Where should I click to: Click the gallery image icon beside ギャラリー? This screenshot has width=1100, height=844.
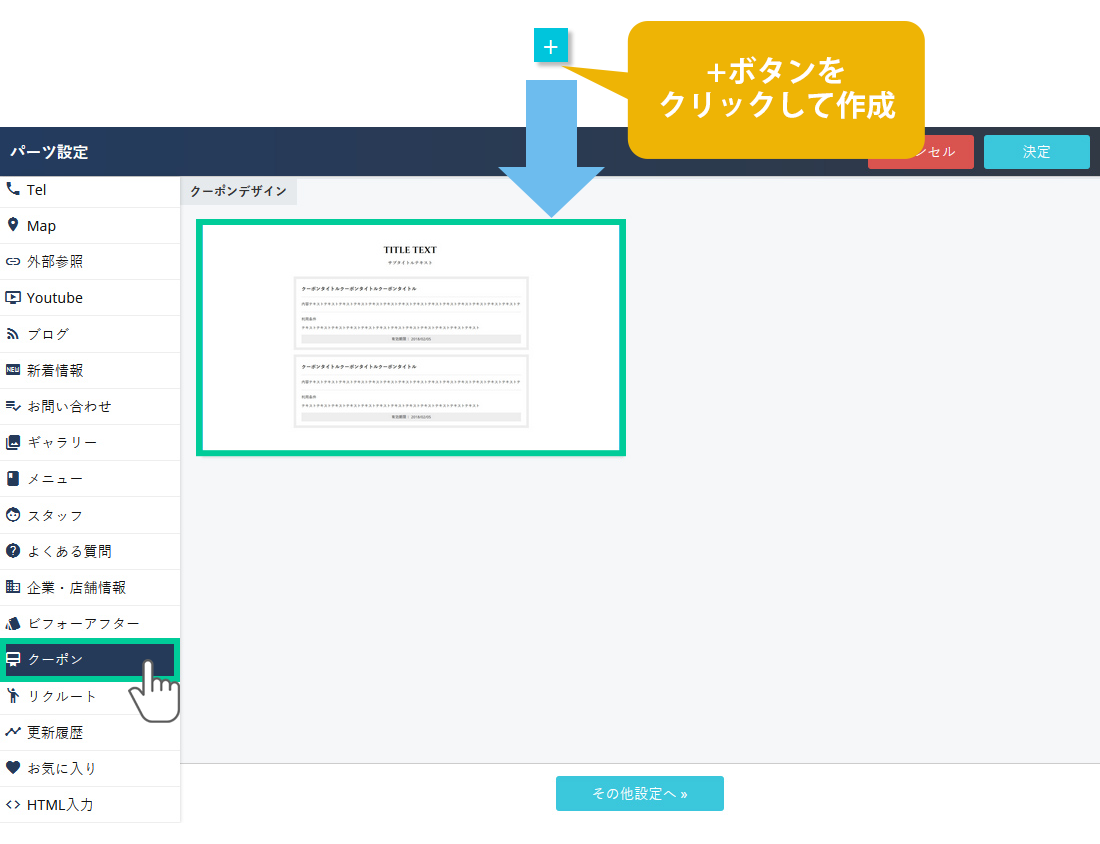13,442
